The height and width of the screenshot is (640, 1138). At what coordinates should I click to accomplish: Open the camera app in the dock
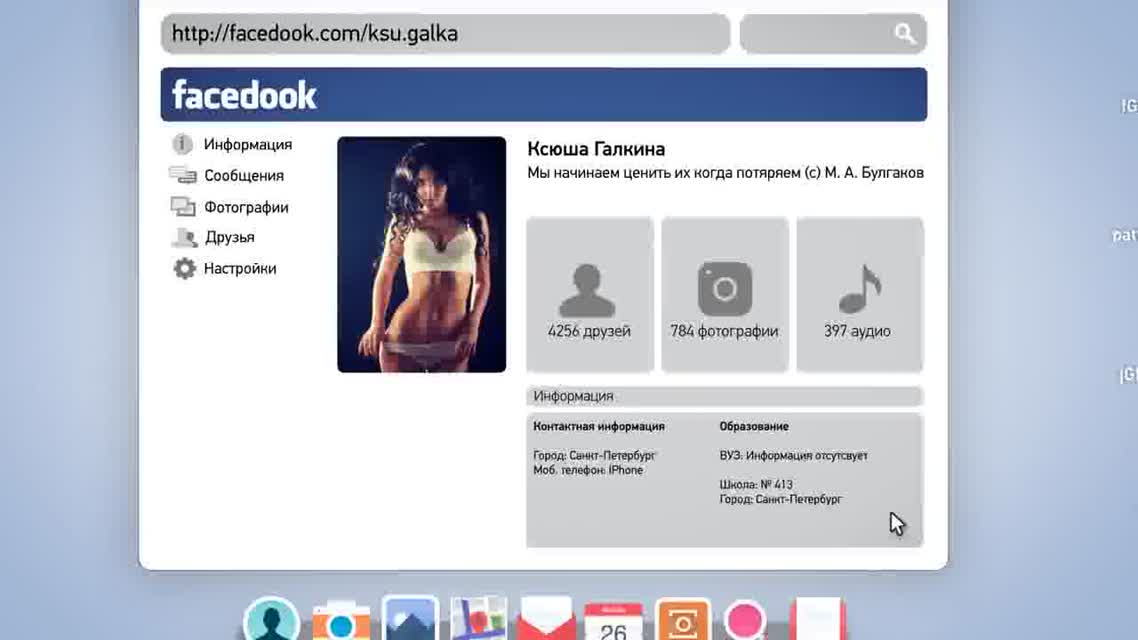pyautogui.click(x=341, y=621)
